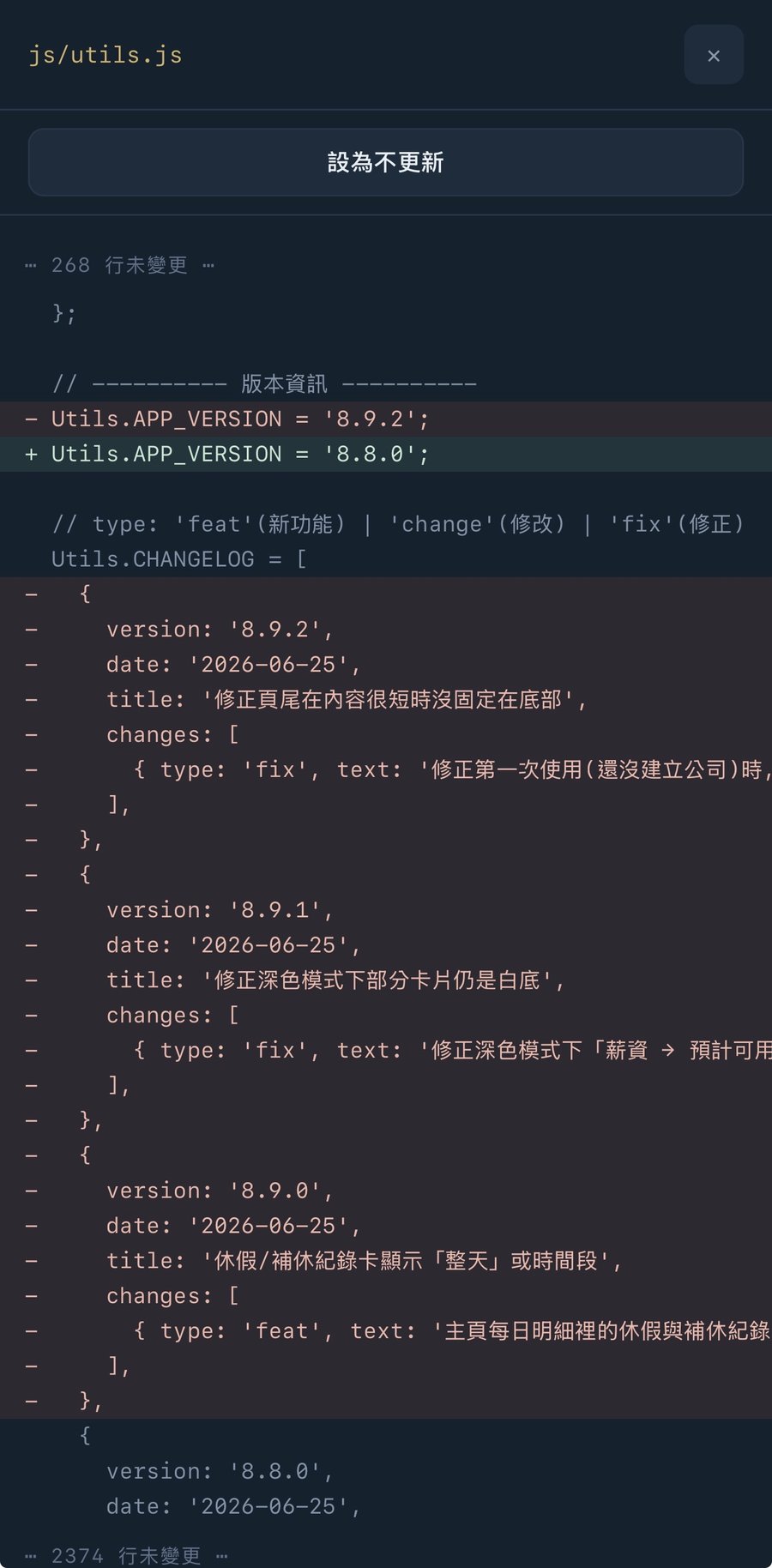
Task: Select the removed APP_VERSION '8.9.2' line
Action: click(x=386, y=419)
